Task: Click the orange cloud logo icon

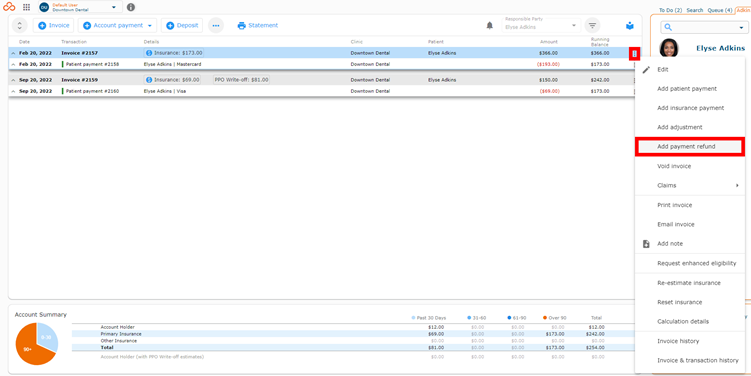Action: 9,7
